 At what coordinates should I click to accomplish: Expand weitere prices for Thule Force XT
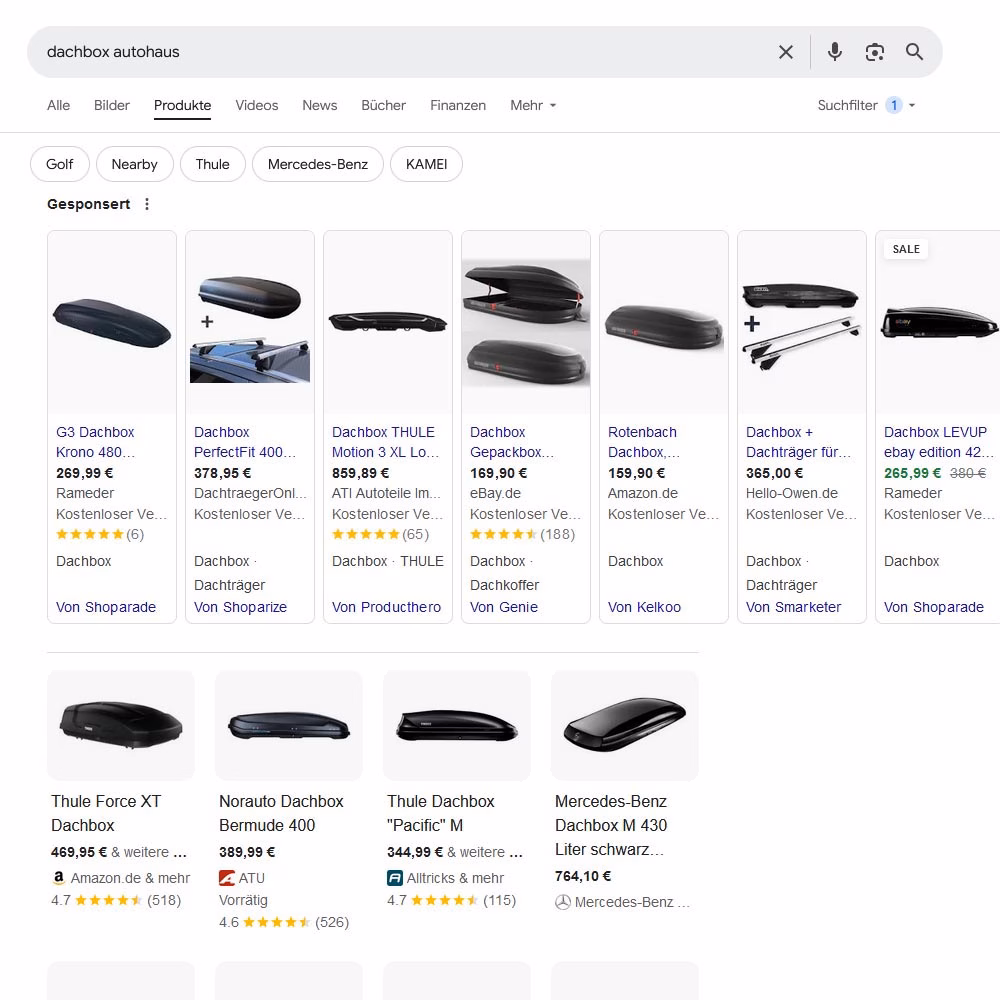[148, 852]
